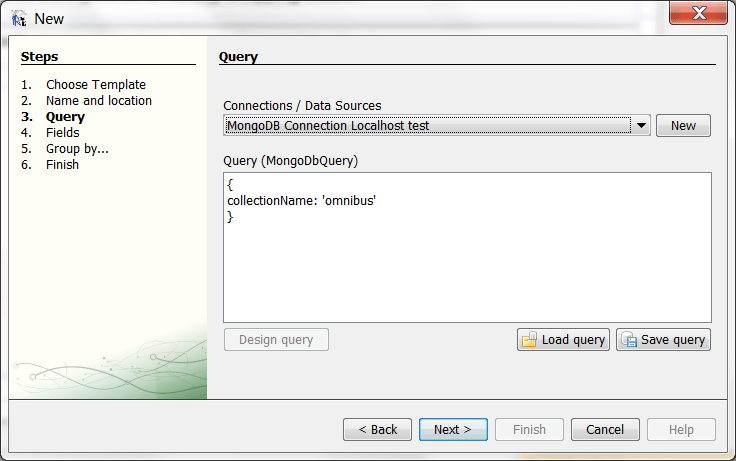
Task: Close the New dialog window
Action: (x=698, y=13)
